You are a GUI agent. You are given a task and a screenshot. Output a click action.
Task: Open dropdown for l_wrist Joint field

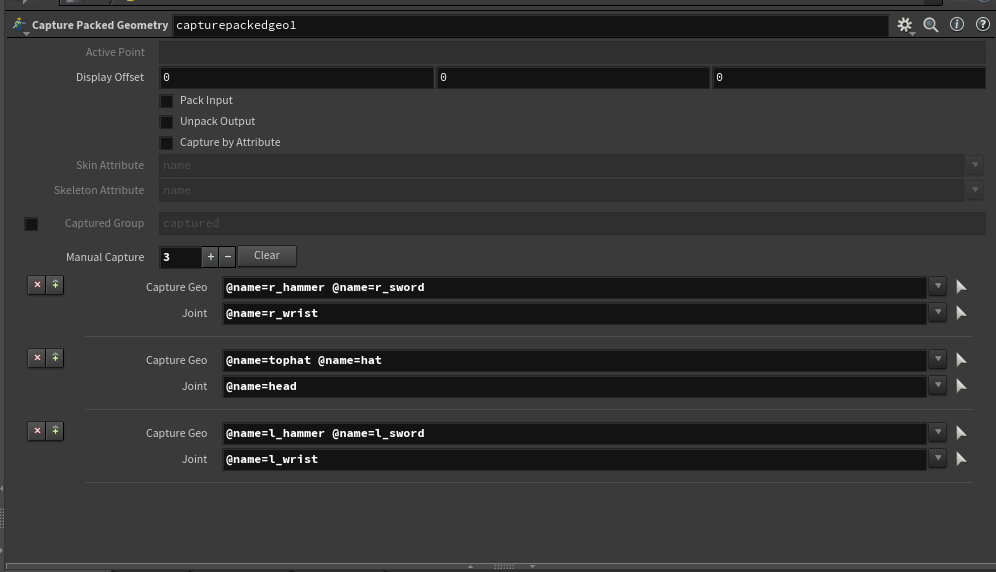pyautogui.click(x=938, y=459)
